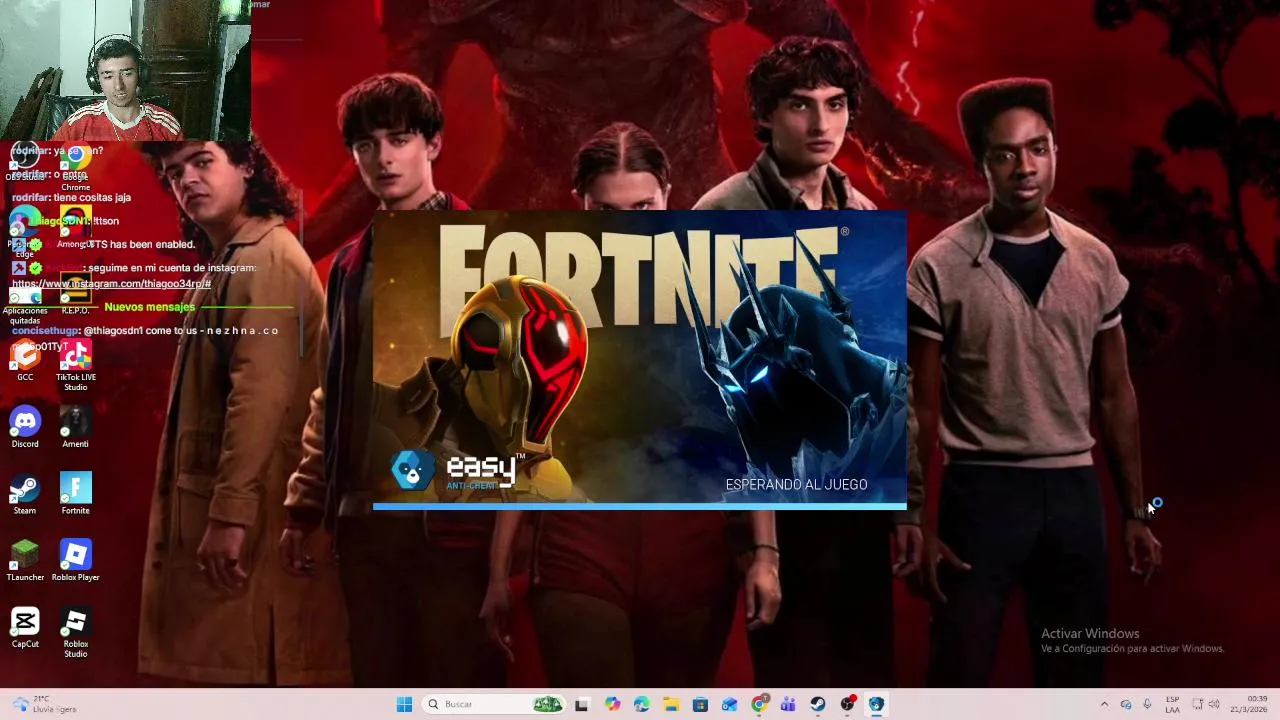
Task: Switch to OBS Studio in the taskbar
Action: point(847,704)
